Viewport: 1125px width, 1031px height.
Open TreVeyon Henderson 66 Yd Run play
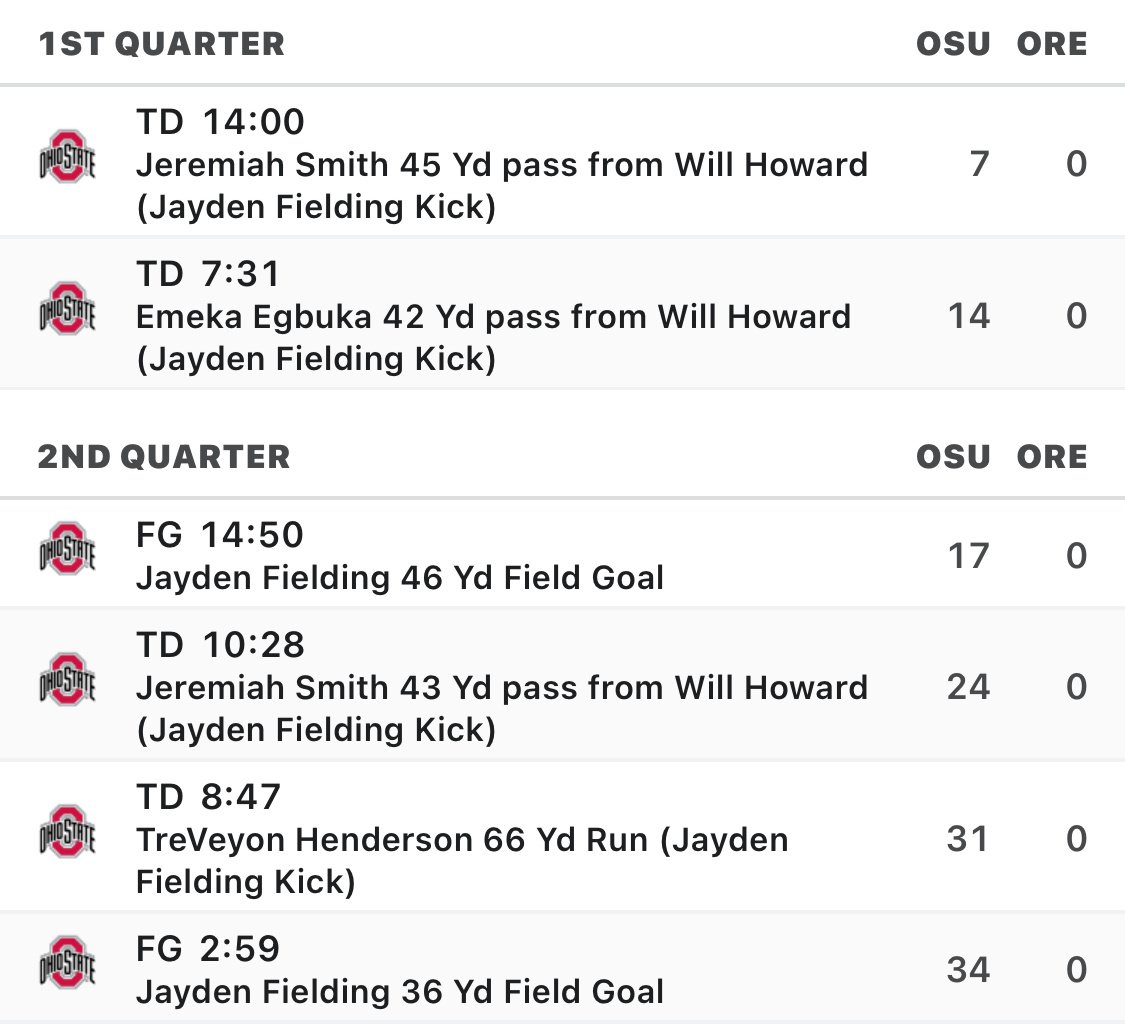tap(461, 840)
